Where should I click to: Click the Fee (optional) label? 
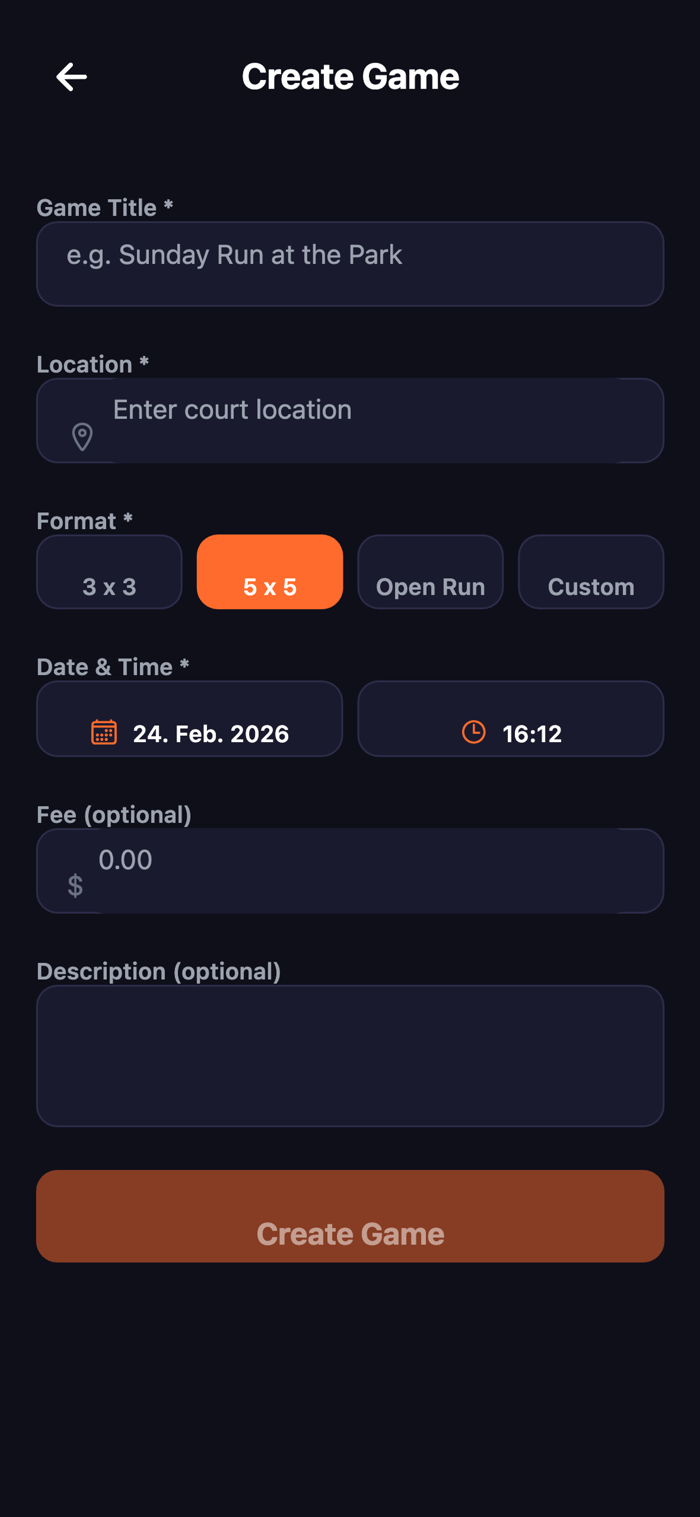click(x=114, y=815)
